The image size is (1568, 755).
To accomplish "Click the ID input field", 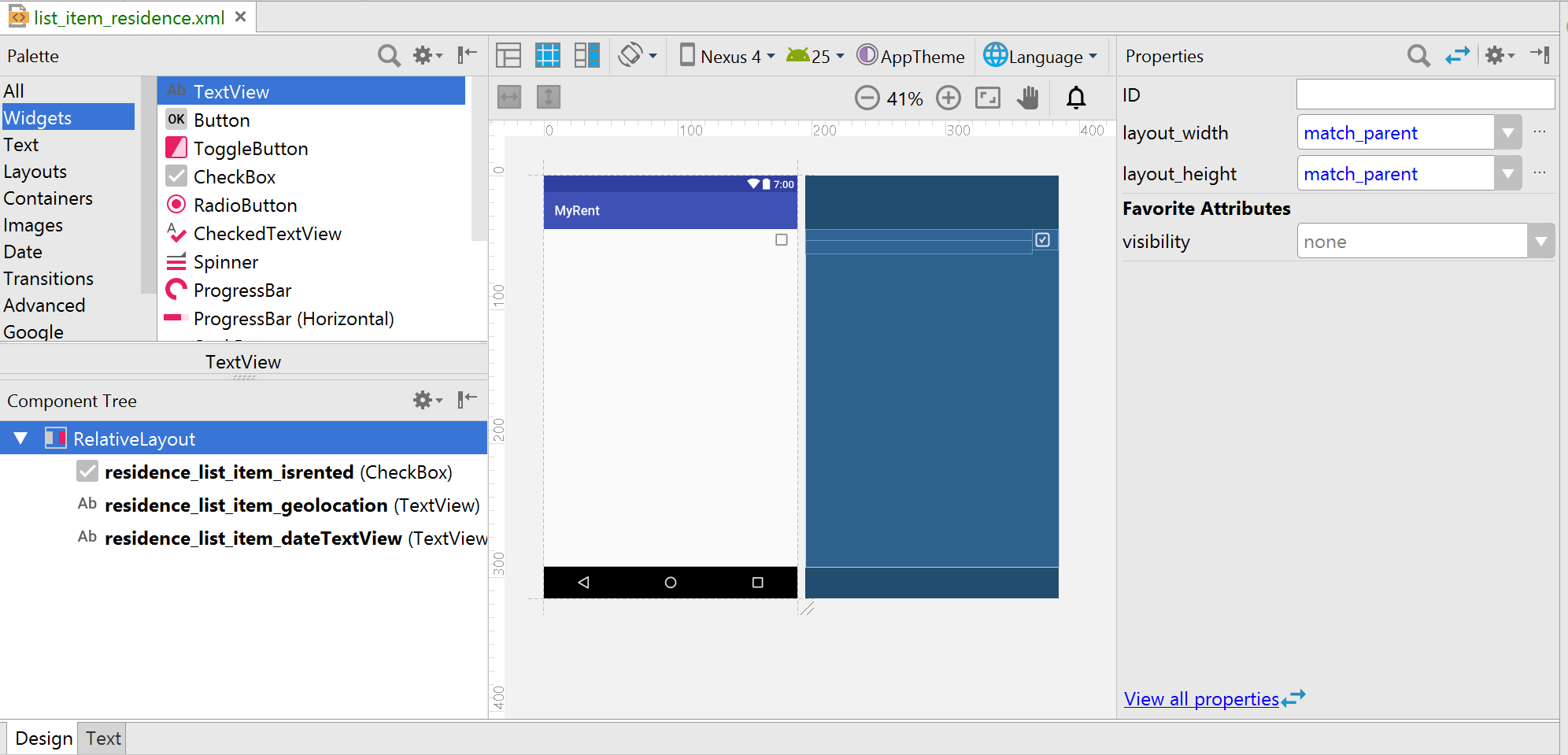I will (x=1425, y=95).
